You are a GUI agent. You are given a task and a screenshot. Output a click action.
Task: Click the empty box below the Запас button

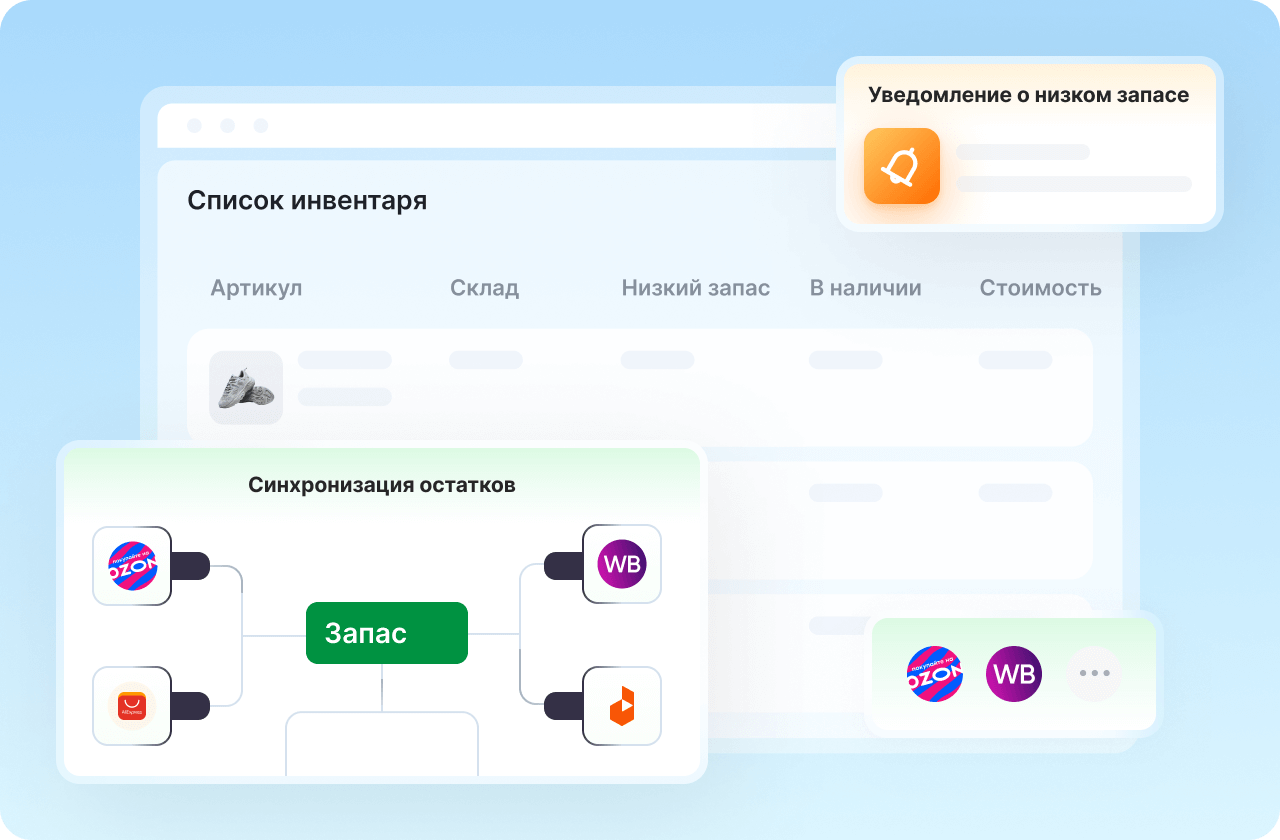point(382,744)
